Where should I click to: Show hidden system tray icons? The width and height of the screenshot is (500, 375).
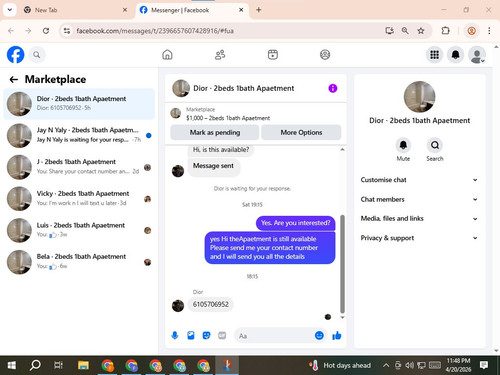click(386, 366)
